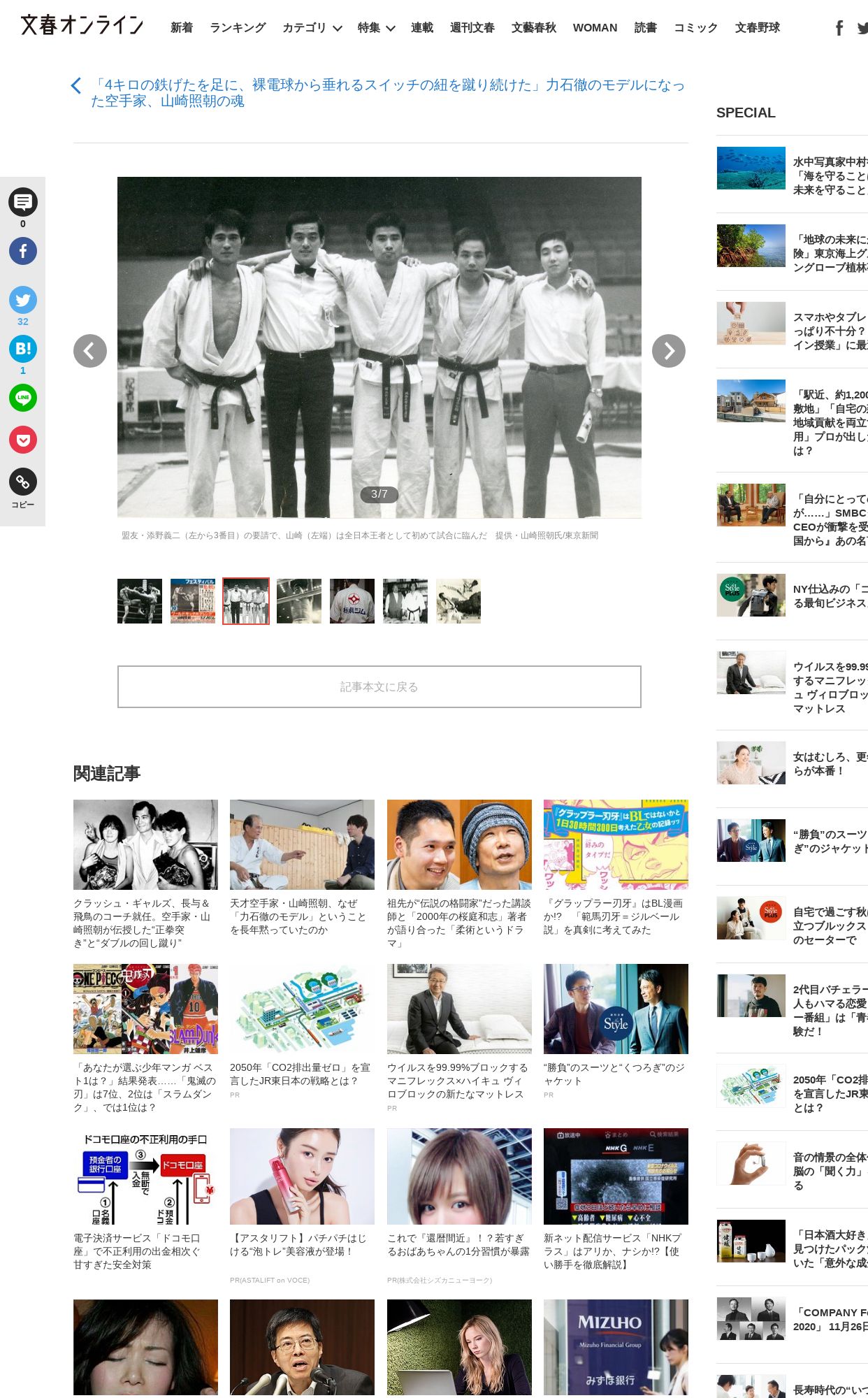Save article to Pocket icon

coord(23,440)
